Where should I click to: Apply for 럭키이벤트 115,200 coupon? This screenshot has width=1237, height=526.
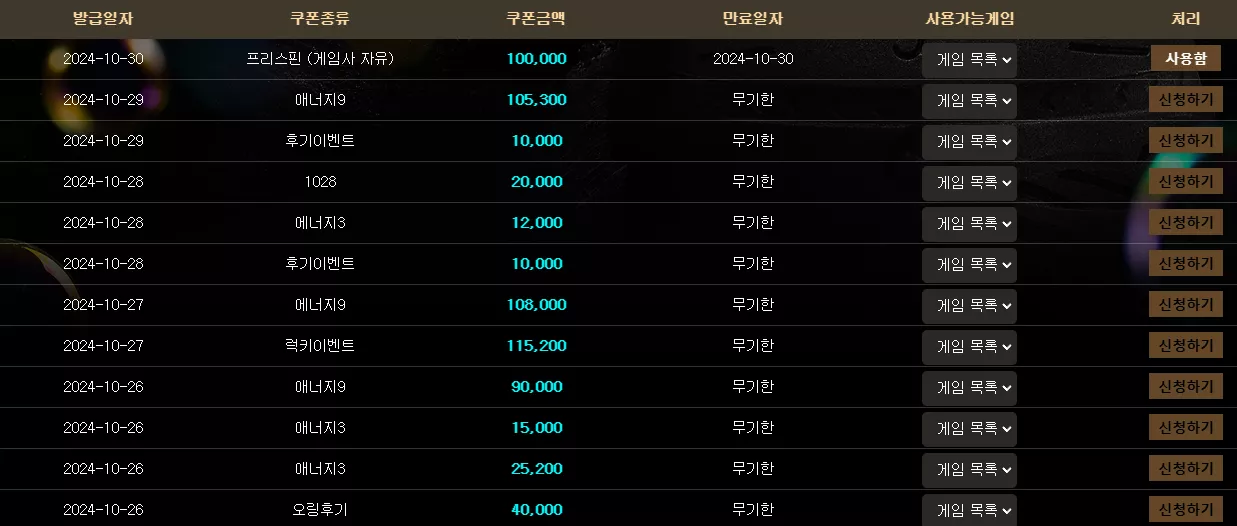1186,345
